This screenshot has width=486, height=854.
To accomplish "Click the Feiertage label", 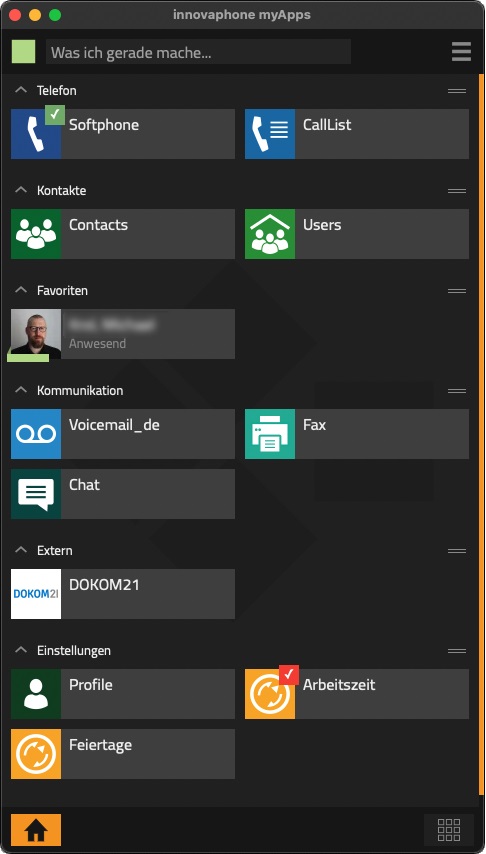I will click(x=100, y=745).
